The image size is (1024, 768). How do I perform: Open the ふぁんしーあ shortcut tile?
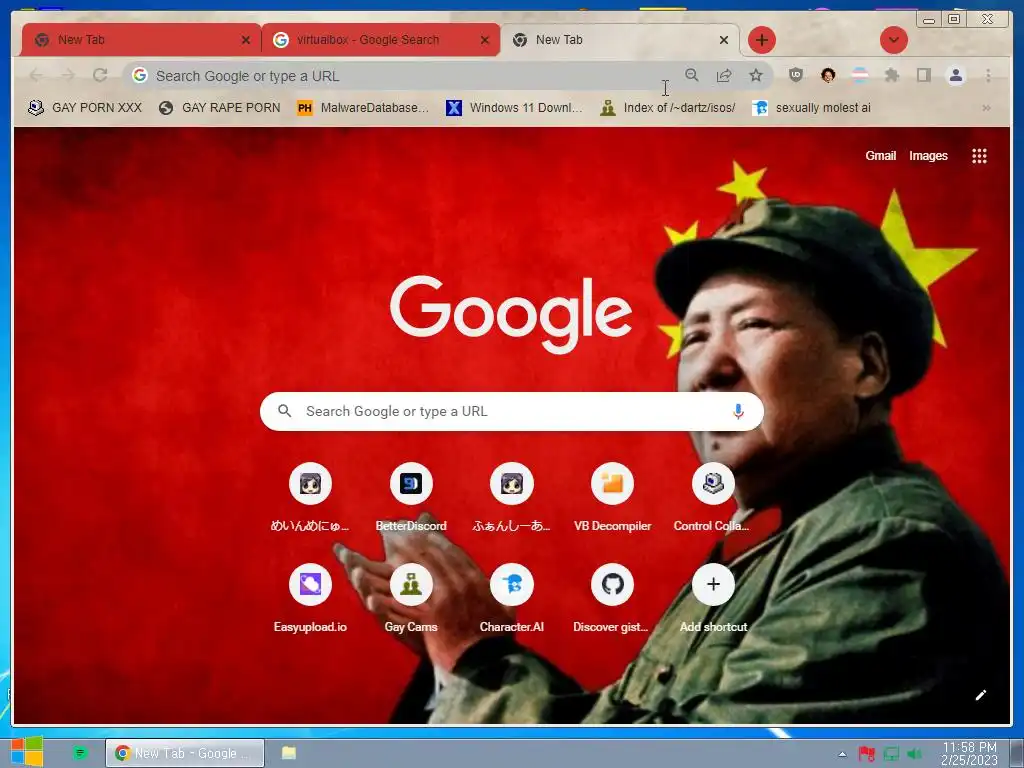coord(511,498)
